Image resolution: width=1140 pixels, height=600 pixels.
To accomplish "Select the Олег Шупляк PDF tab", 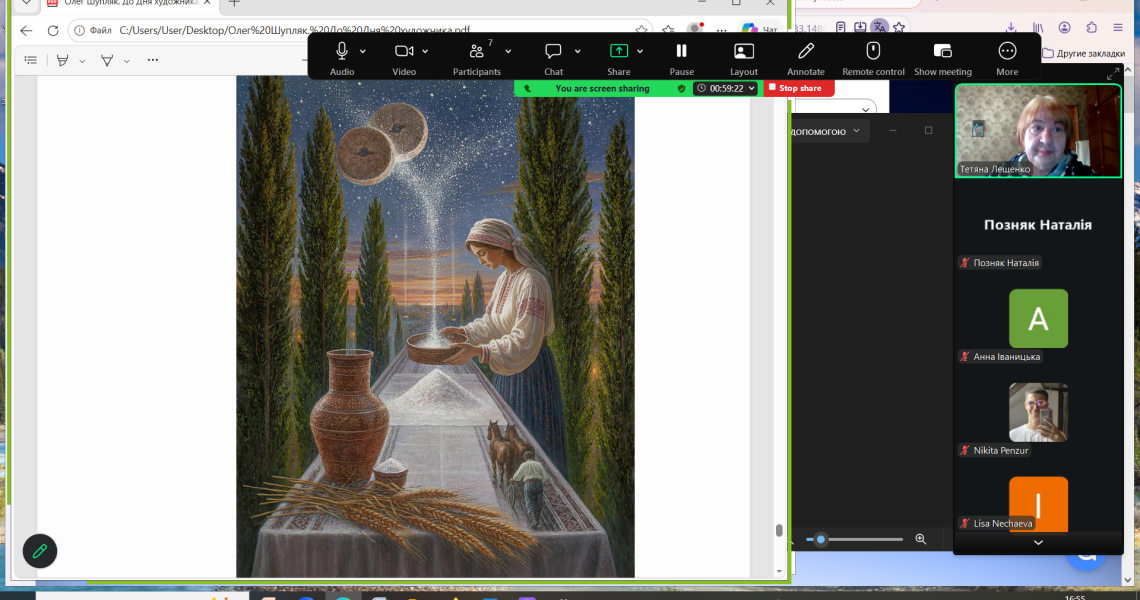I will point(129,4).
